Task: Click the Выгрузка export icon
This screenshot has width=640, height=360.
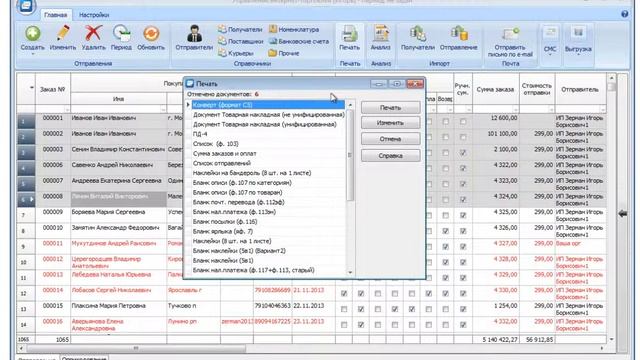Action: (578, 33)
